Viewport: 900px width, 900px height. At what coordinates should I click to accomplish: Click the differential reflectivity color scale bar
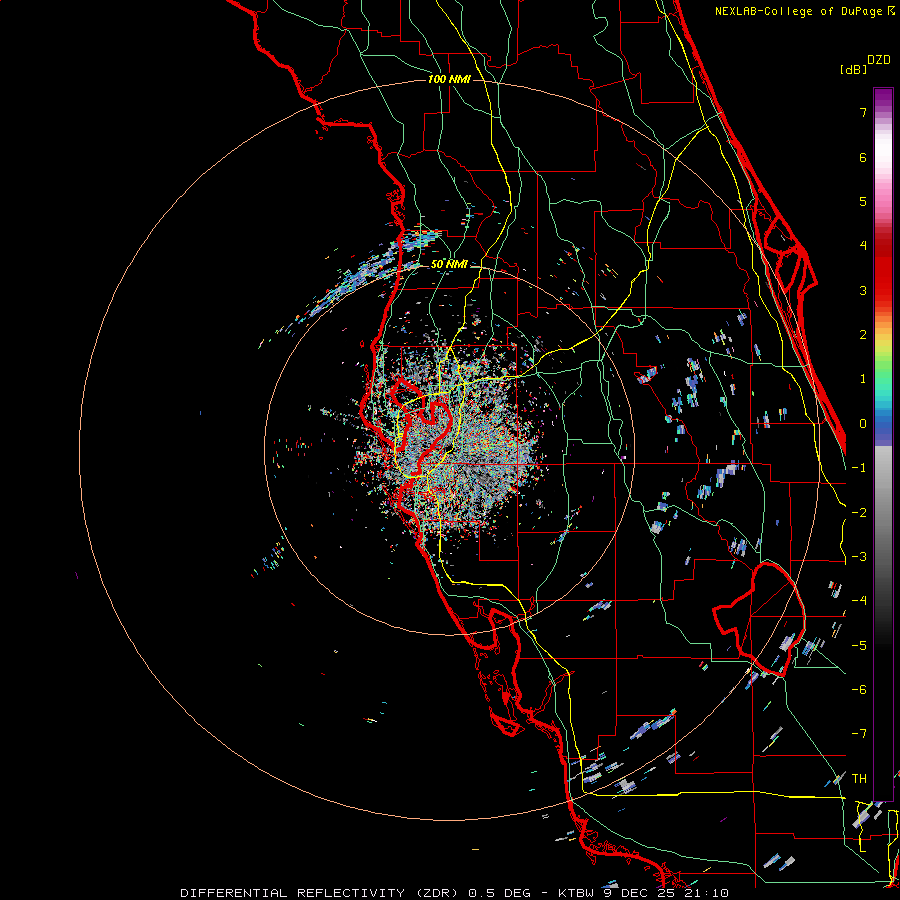[x=883, y=444]
